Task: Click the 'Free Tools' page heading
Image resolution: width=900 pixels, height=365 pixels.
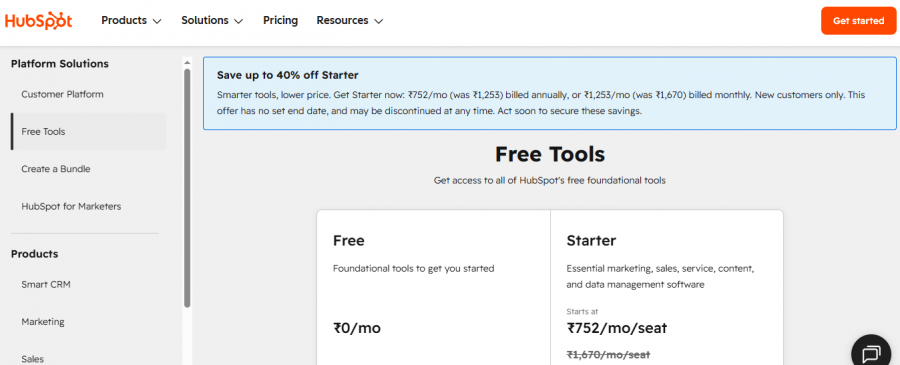Action: pyautogui.click(x=550, y=154)
